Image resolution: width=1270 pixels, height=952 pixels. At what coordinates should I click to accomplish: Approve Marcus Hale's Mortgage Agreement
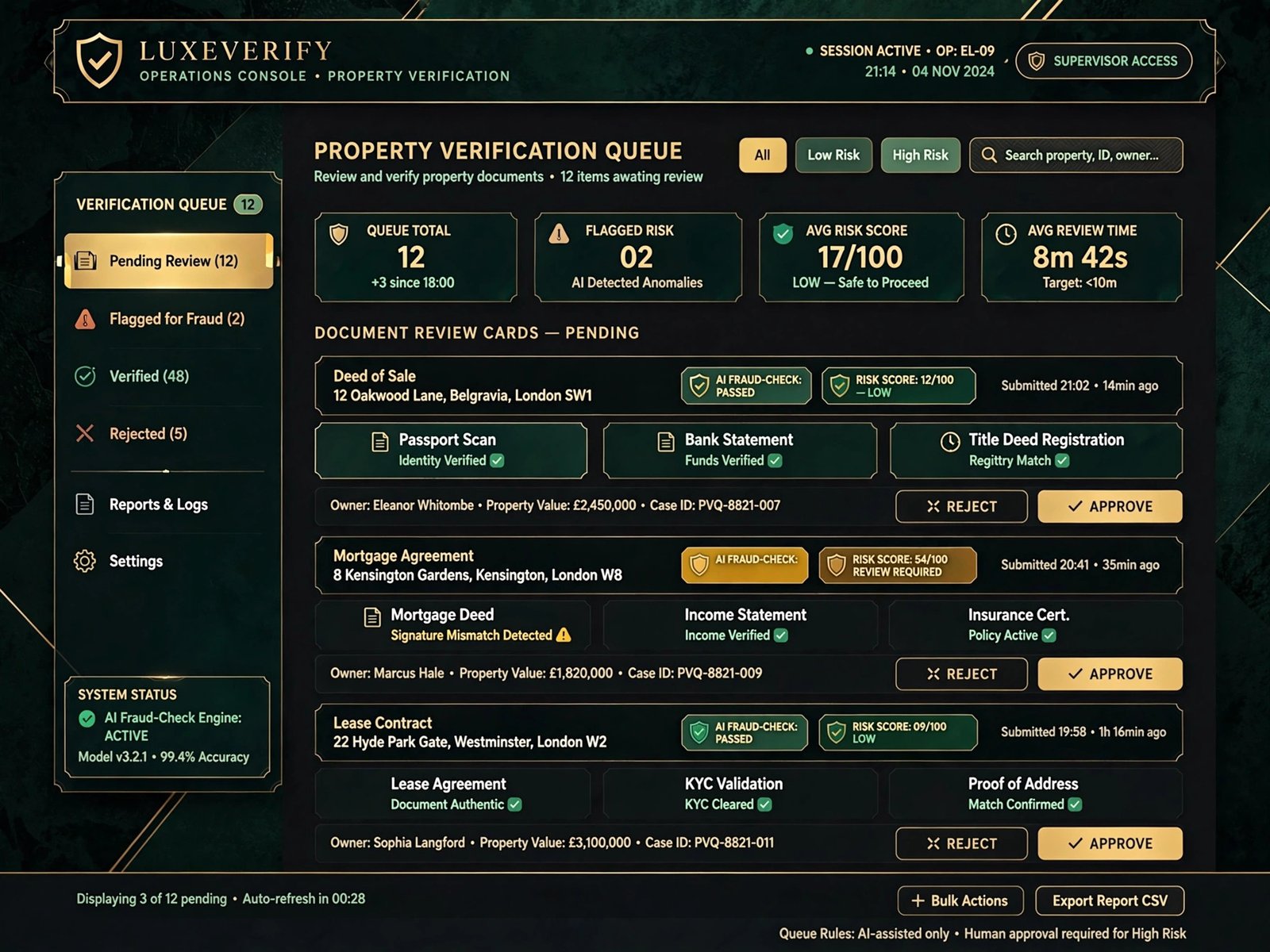tap(1110, 674)
